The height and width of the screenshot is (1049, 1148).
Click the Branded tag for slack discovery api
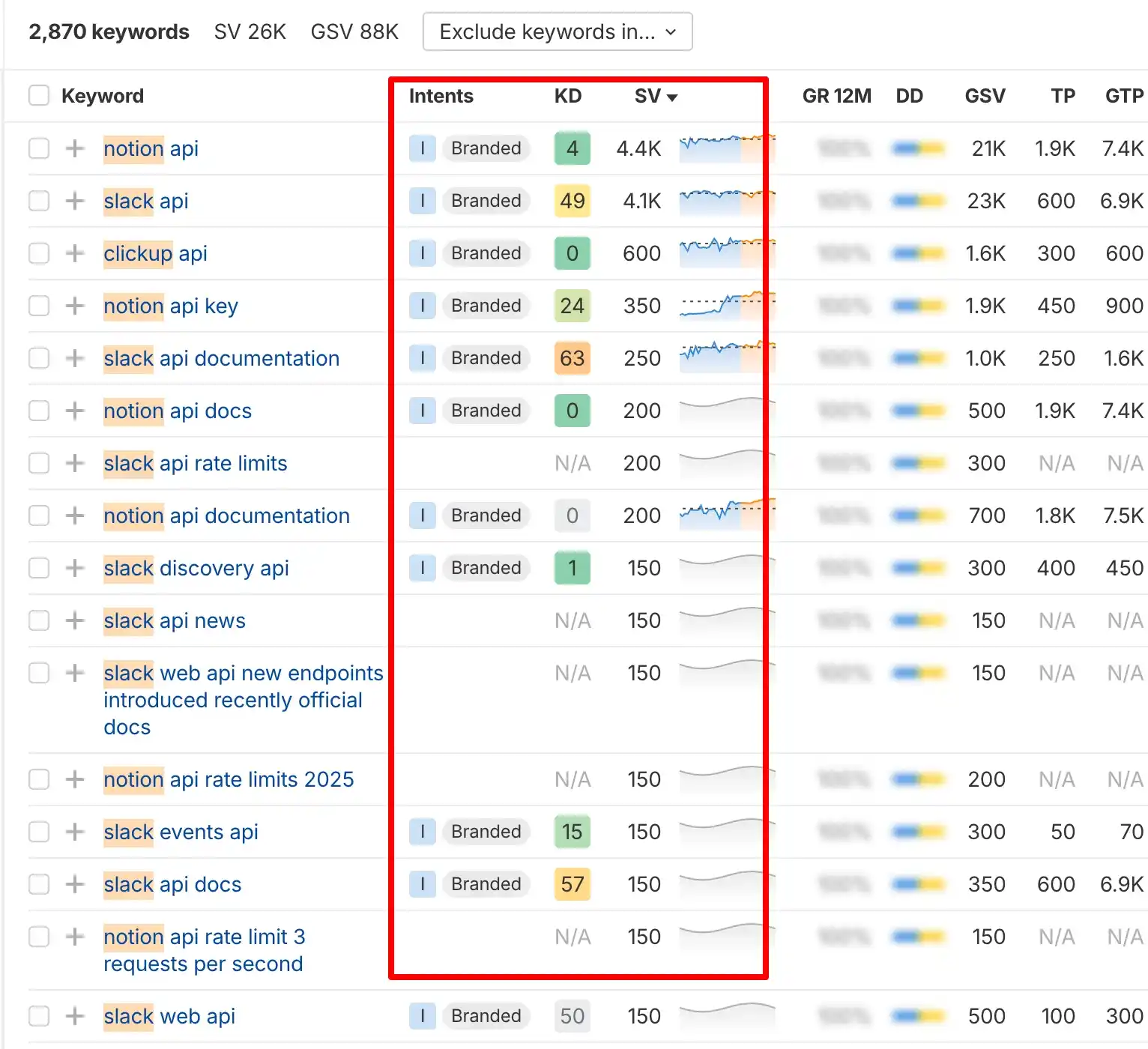[x=486, y=568]
